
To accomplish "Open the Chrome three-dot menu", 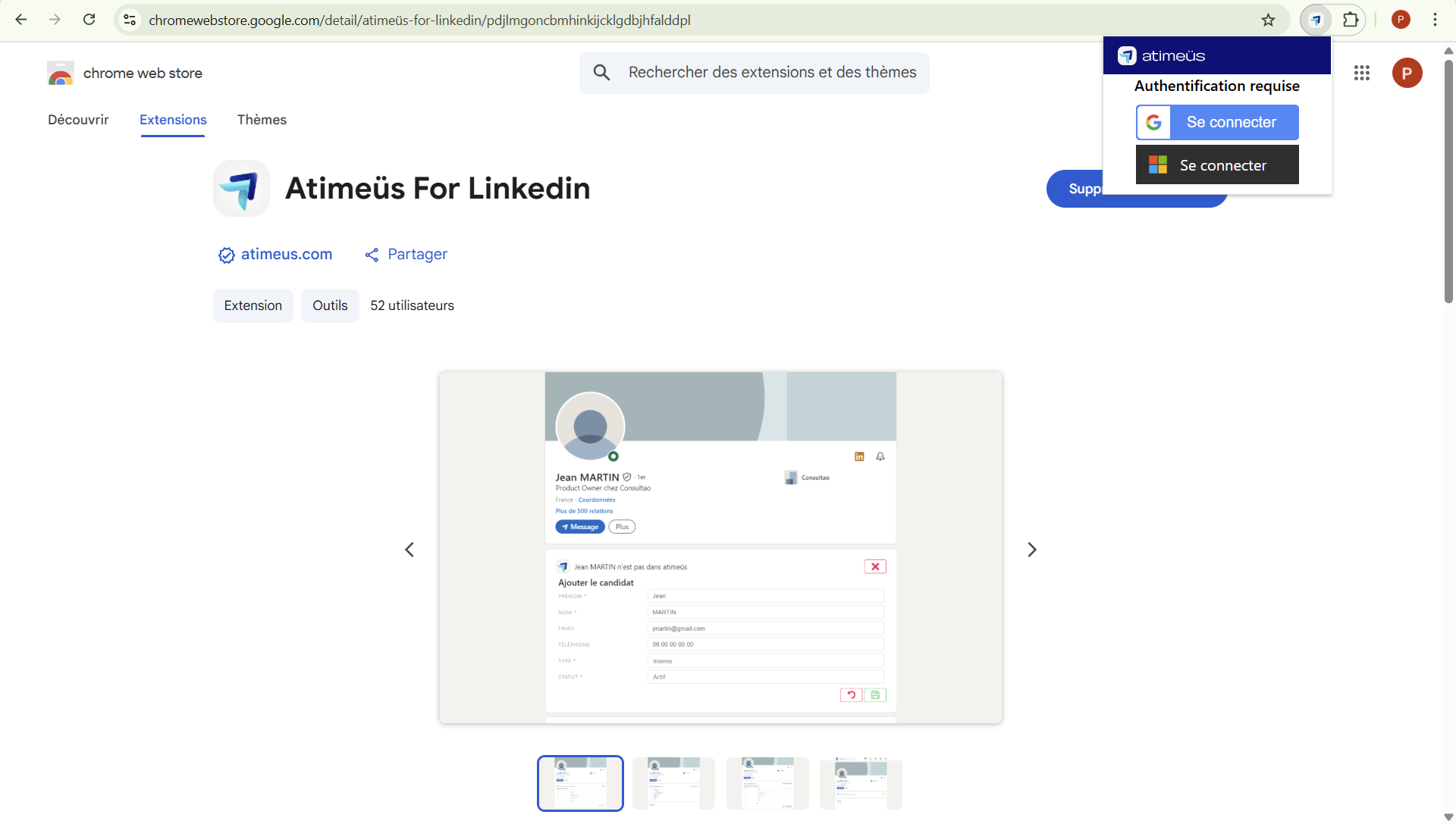I will click(1435, 20).
